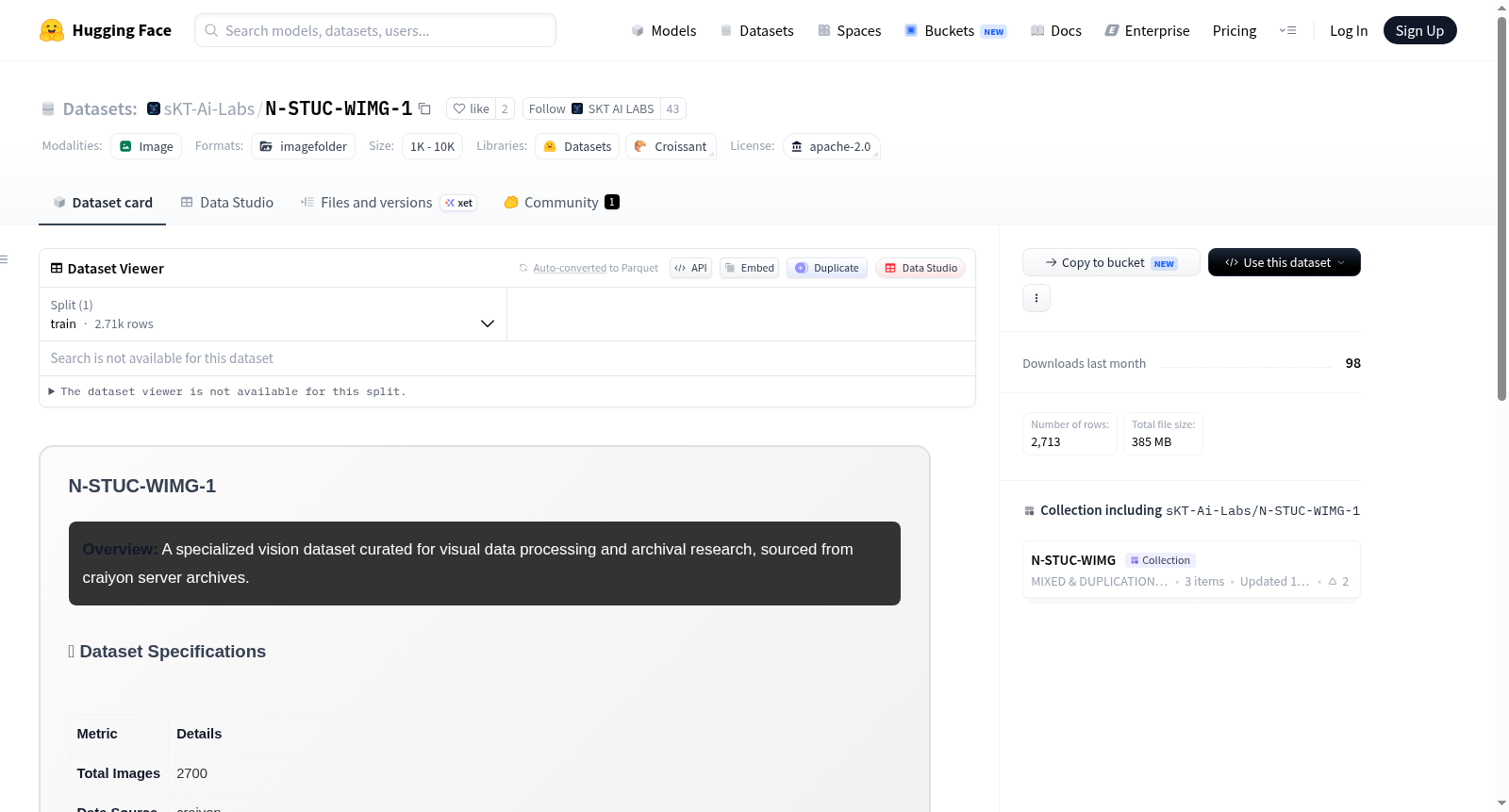Viewport: 1509px width, 812px height.
Task: Select the imagefolder format tag
Action: click(303, 146)
